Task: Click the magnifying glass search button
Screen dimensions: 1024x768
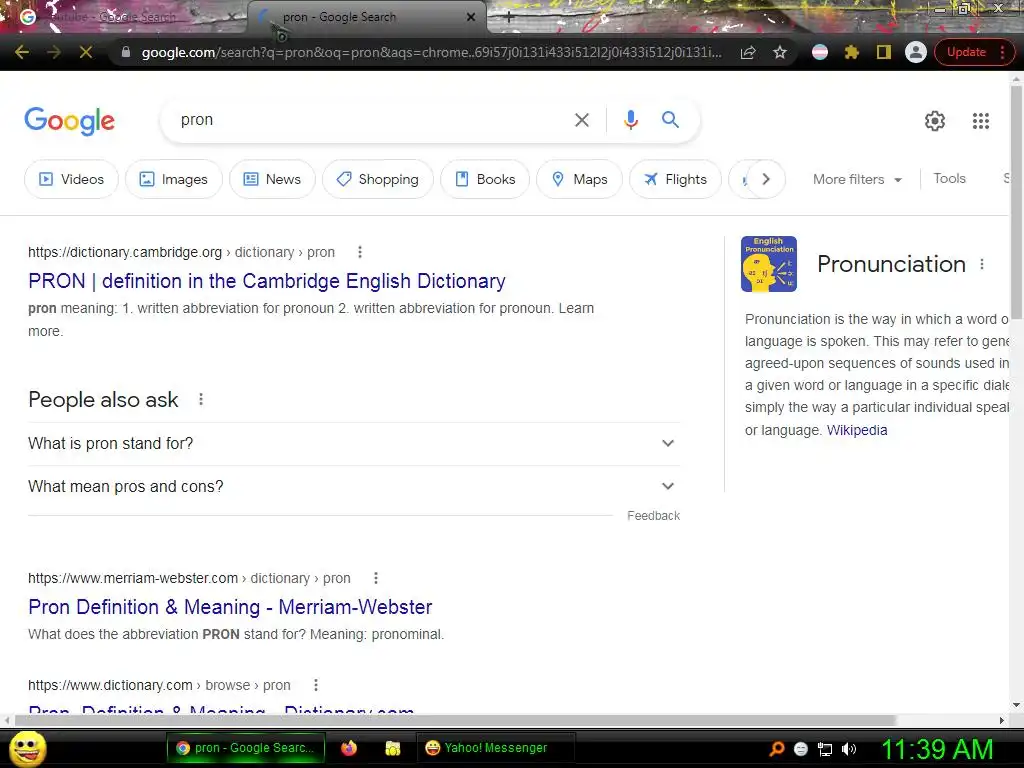Action: click(670, 120)
